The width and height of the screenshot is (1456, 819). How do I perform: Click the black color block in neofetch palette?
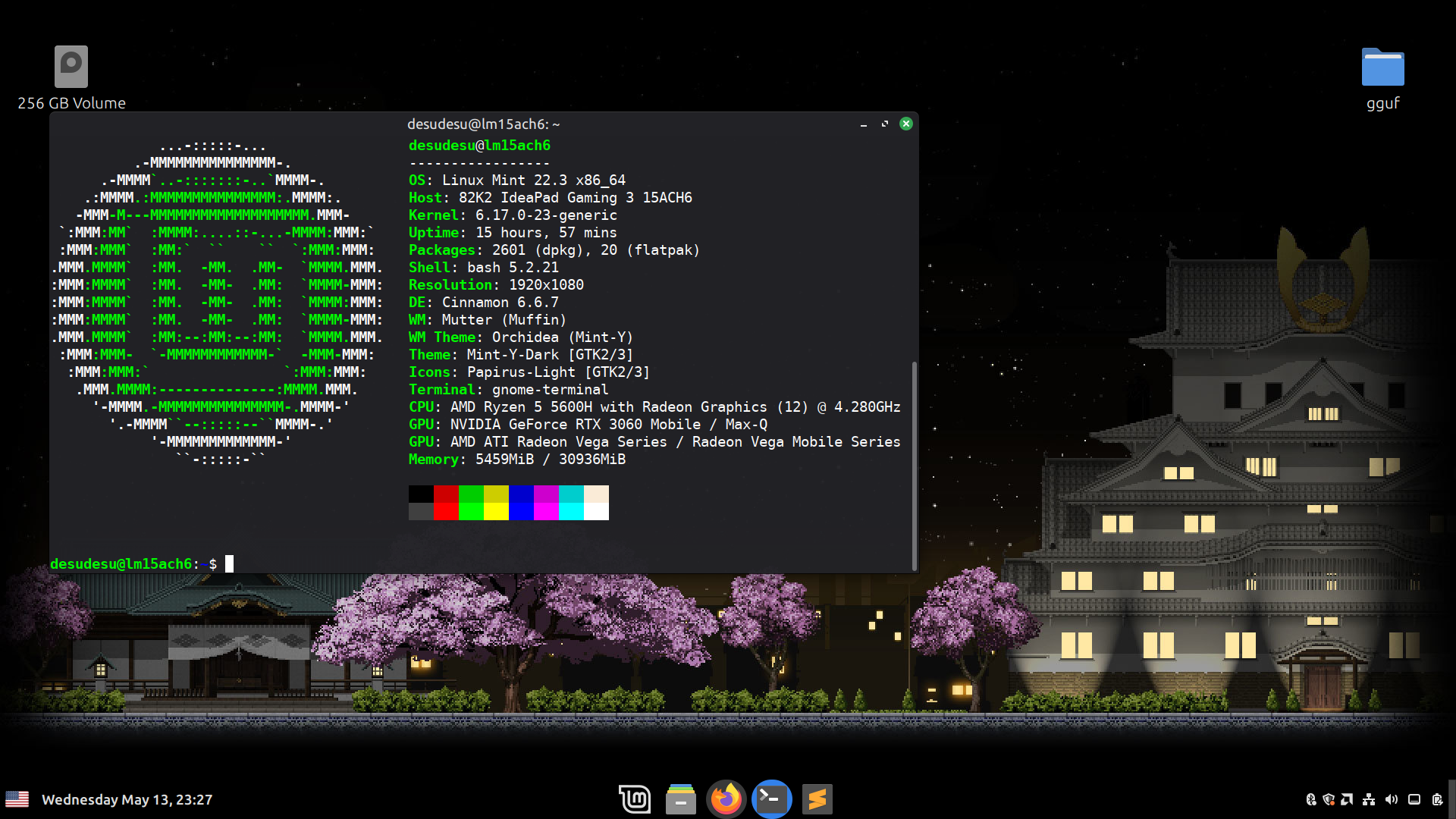(421, 494)
